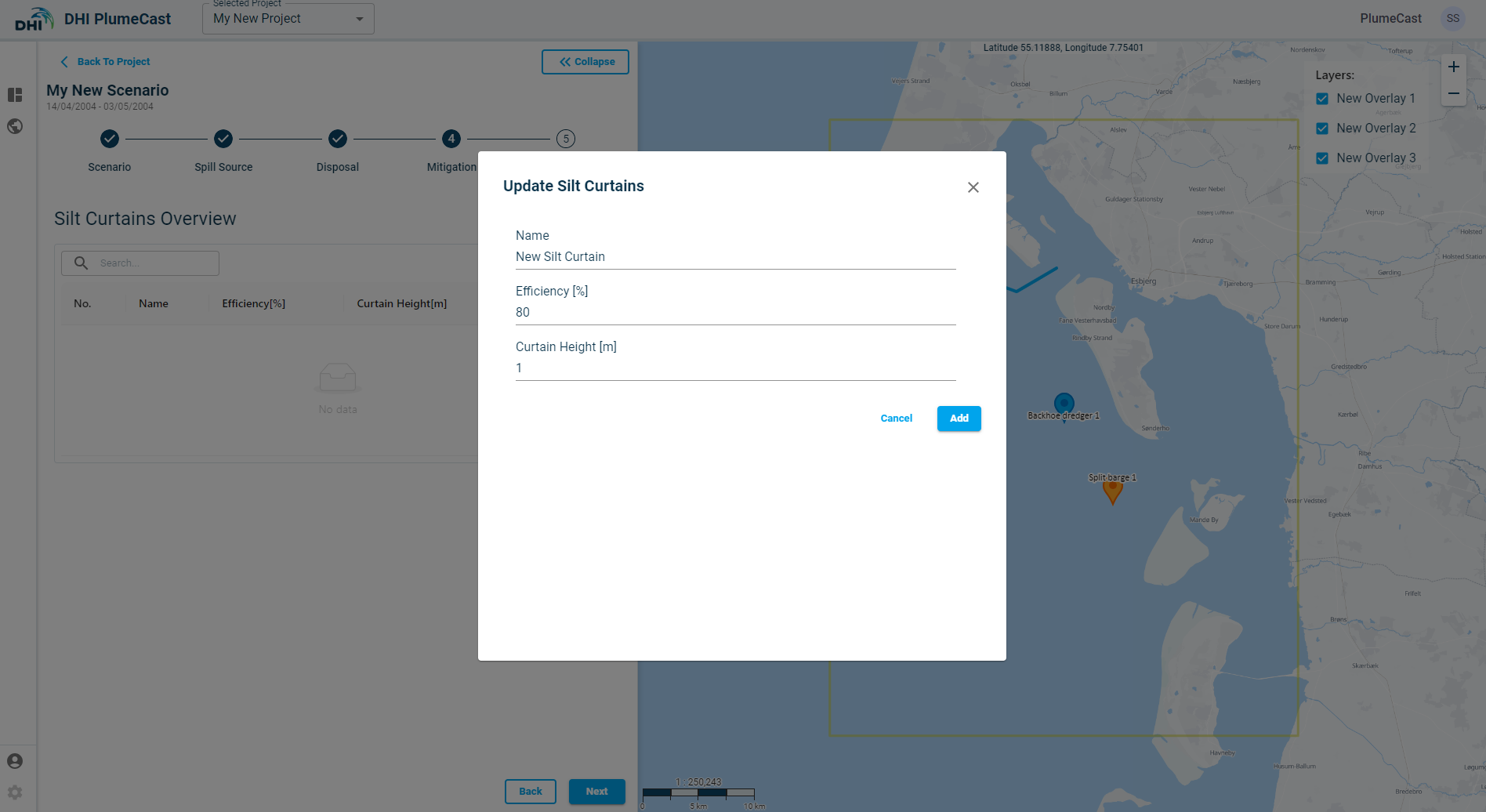Click Cancel in the silt curtain dialog
The width and height of the screenshot is (1486, 812).
pos(896,419)
